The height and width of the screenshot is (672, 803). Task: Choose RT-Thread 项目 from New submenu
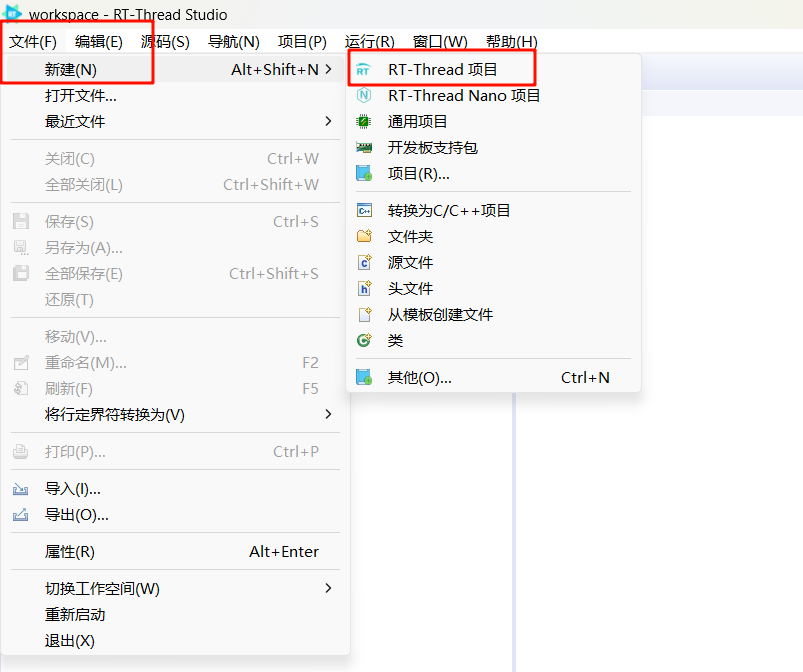point(494,69)
